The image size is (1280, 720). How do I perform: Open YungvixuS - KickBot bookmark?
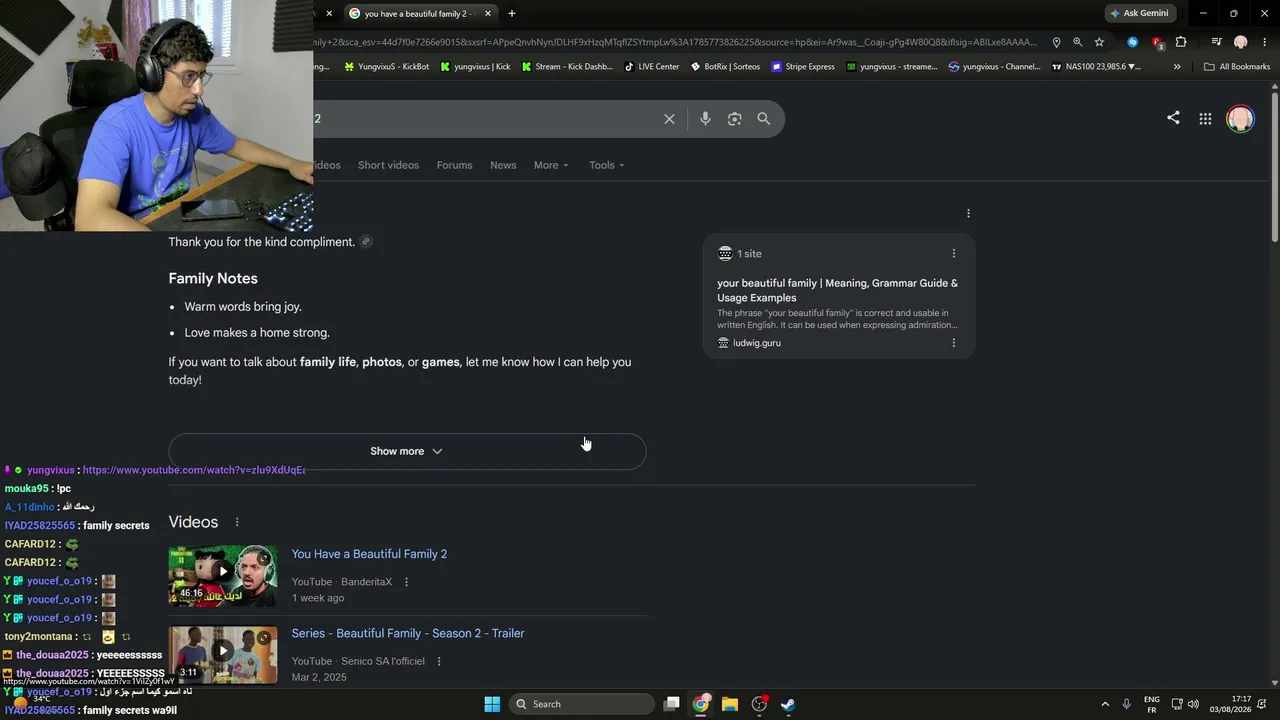386,67
